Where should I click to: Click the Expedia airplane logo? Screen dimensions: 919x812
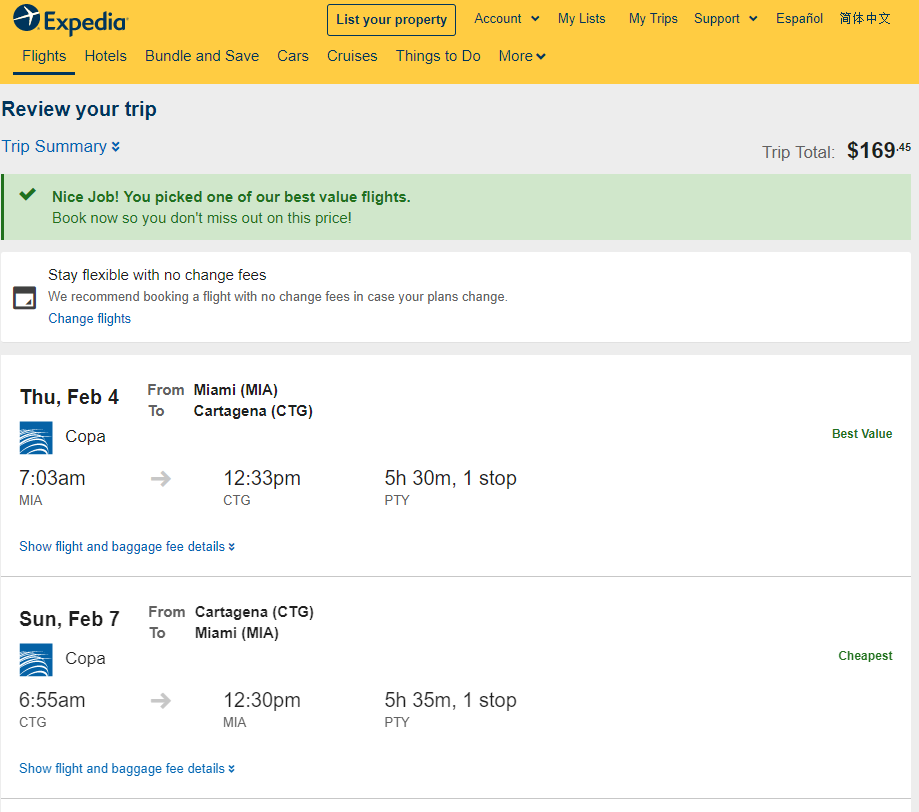click(x=26, y=18)
